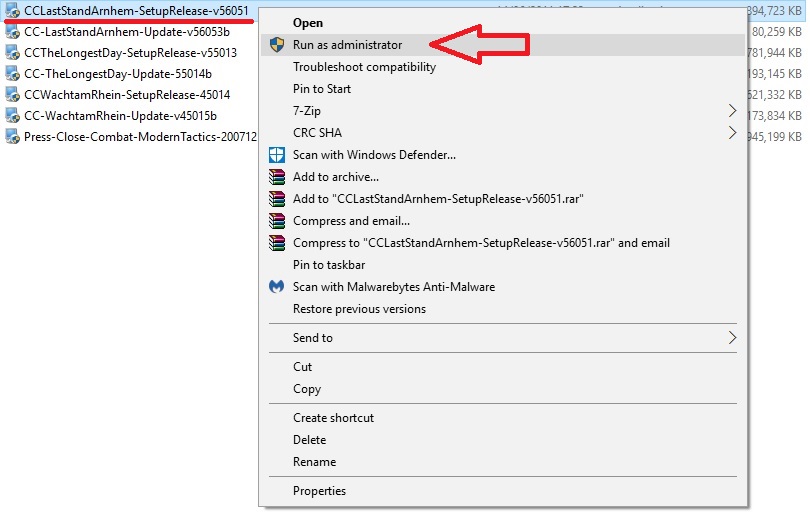This screenshot has width=810, height=521.
Task: Click the CC-WachtamRhein-Update-v45015b file icon
Action: click(12, 116)
